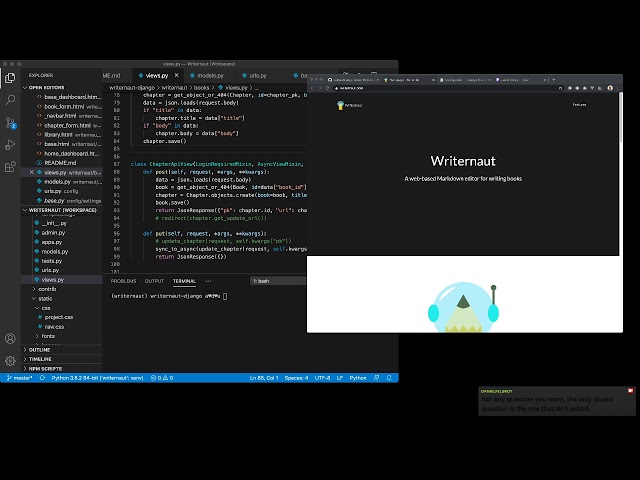Click the notifications bell in status bar
The width and height of the screenshot is (640, 480).
389,378
